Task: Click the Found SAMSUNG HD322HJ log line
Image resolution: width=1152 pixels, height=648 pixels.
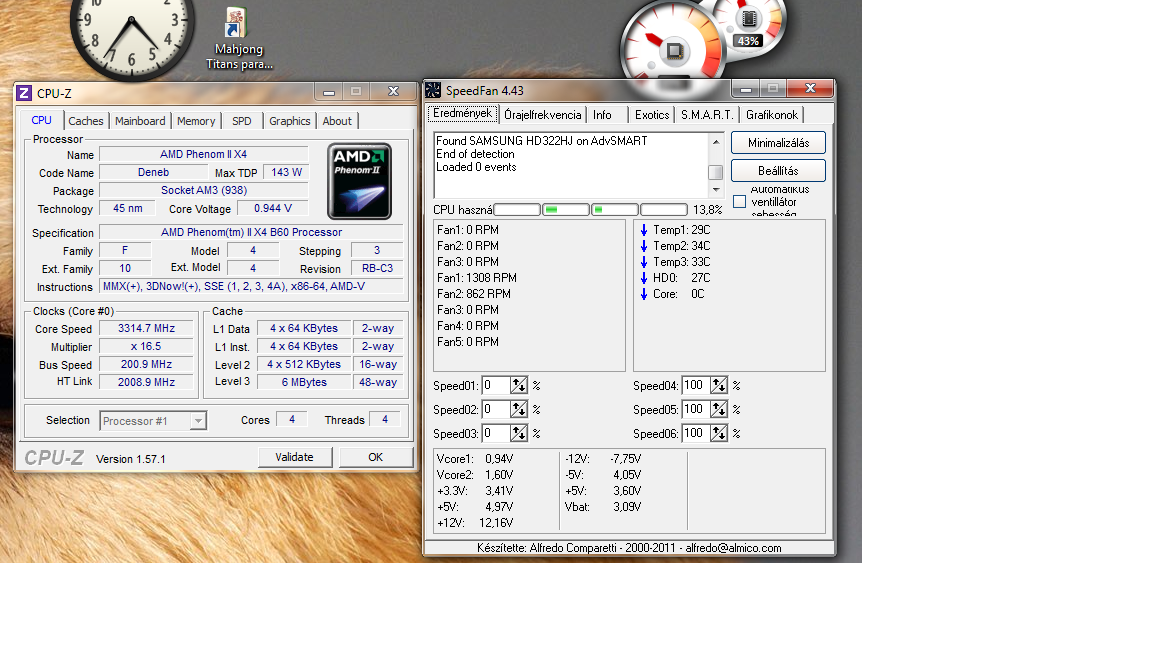Action: [x=541, y=140]
